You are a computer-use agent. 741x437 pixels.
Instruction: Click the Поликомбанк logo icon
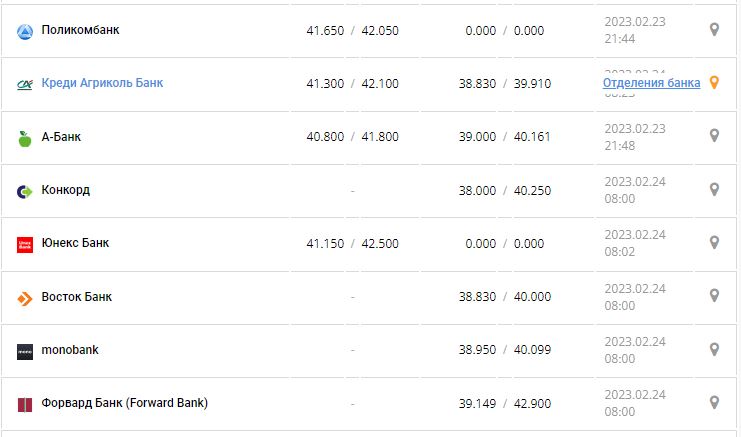(25, 31)
